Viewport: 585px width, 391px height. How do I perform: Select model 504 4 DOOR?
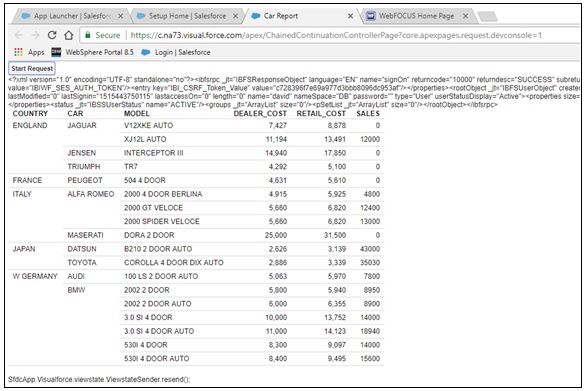coord(145,180)
